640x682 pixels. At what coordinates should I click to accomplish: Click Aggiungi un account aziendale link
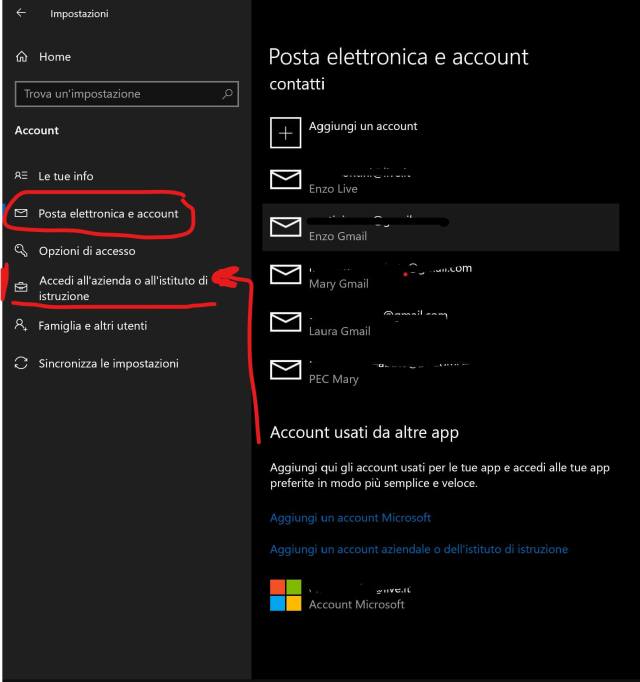tap(418, 549)
